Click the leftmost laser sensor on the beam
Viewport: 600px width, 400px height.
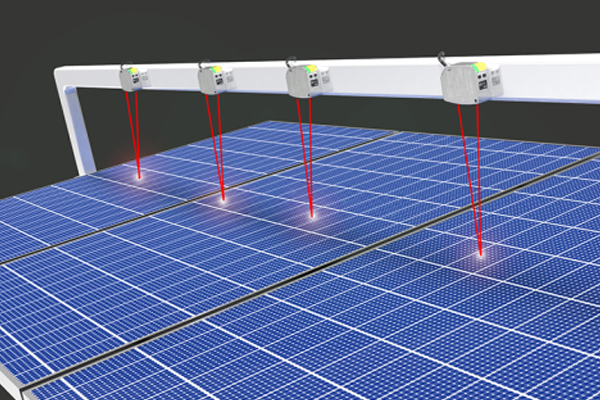132,78
